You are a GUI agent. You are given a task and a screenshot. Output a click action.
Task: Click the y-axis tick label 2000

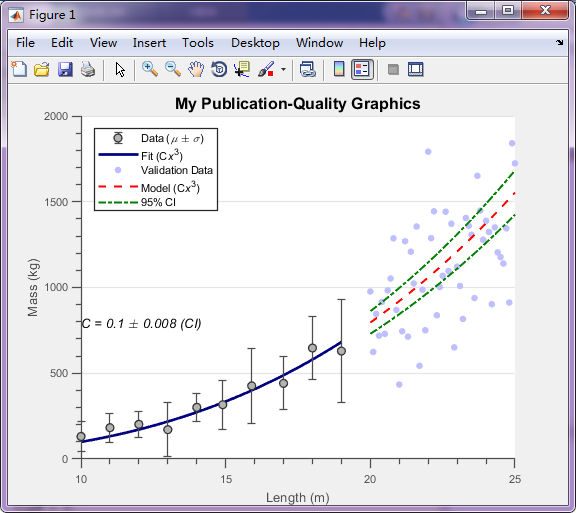coord(56,116)
